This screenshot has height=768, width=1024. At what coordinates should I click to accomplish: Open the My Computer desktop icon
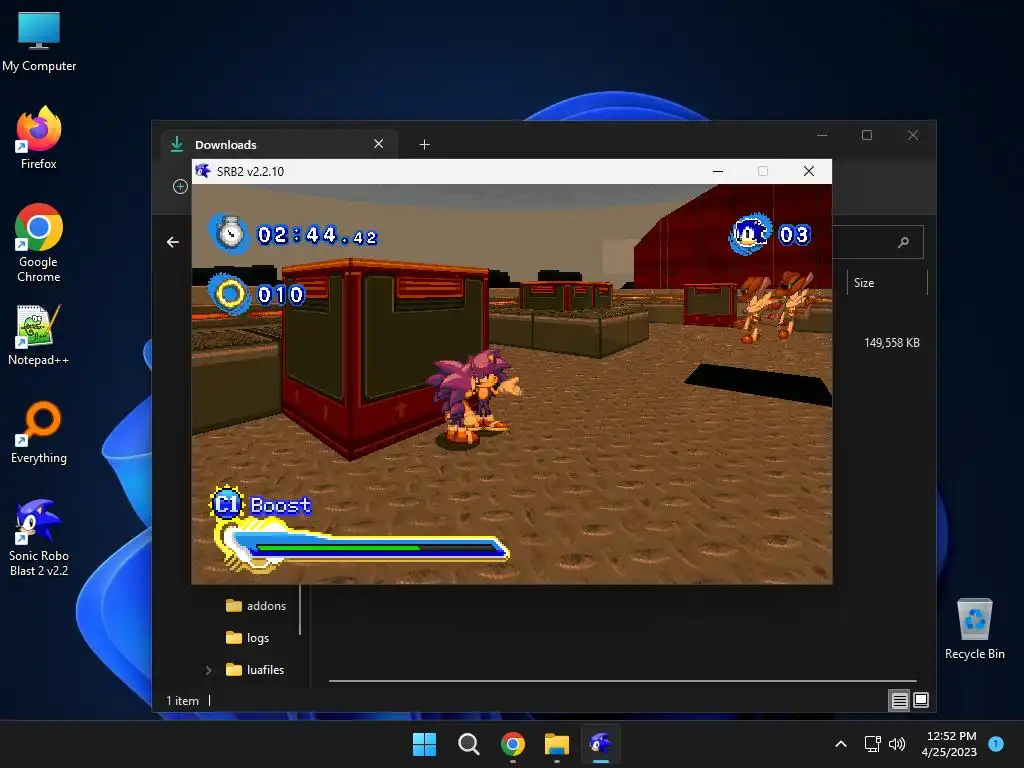(x=39, y=42)
